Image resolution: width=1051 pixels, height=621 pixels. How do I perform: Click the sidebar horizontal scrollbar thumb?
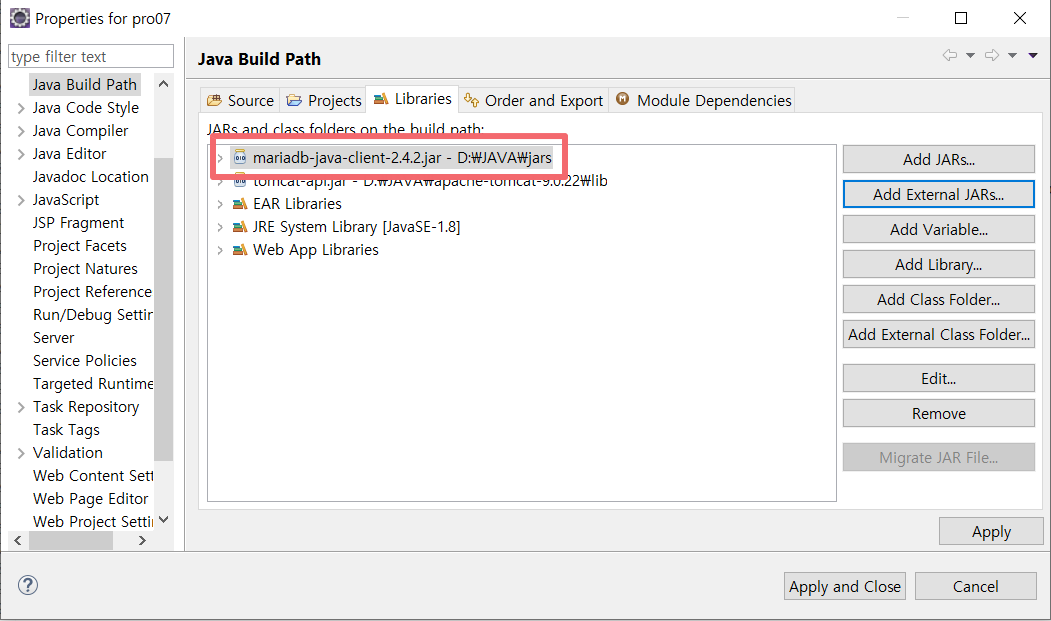click(70, 541)
